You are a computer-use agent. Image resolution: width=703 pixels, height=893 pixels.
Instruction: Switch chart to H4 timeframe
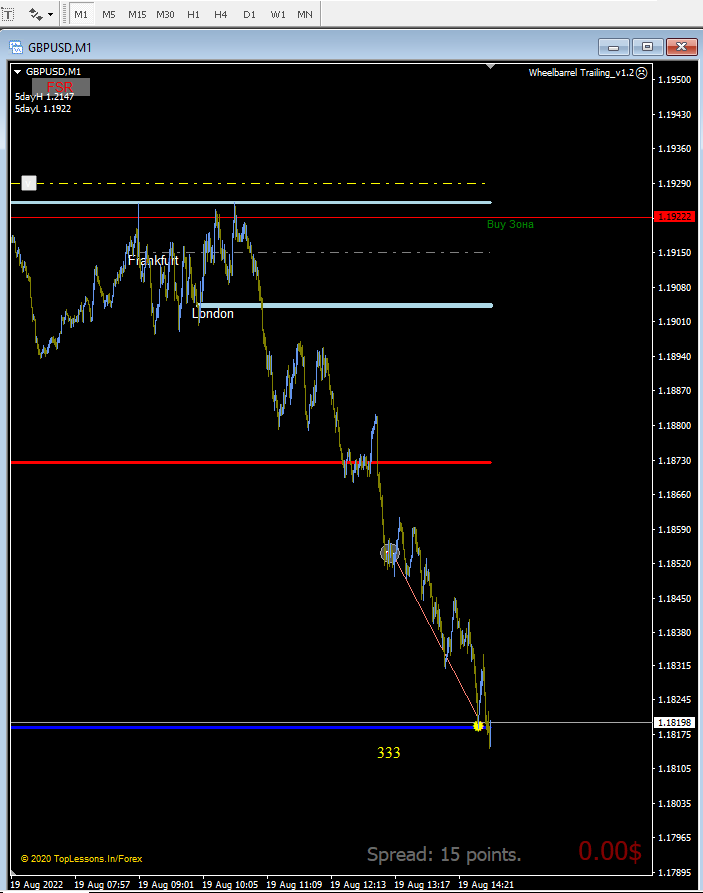point(220,14)
